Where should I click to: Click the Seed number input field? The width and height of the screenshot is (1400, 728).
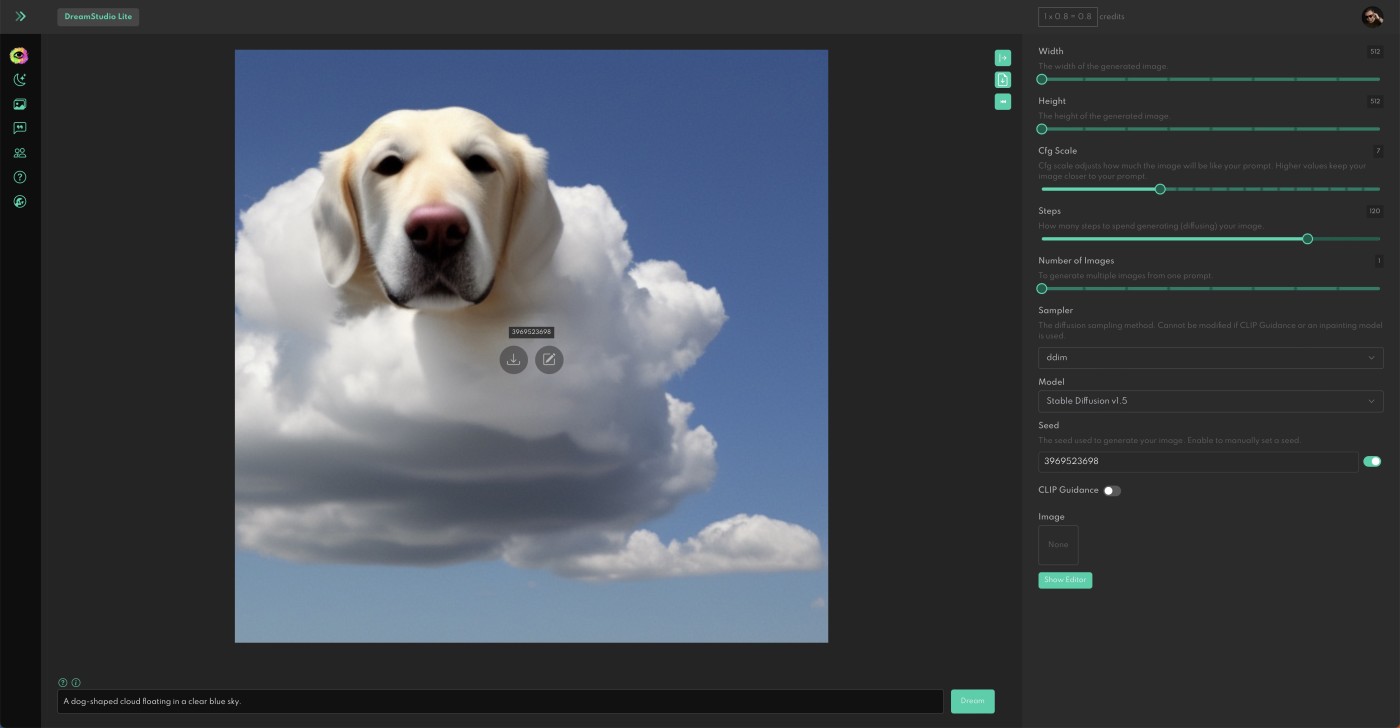tap(1197, 461)
